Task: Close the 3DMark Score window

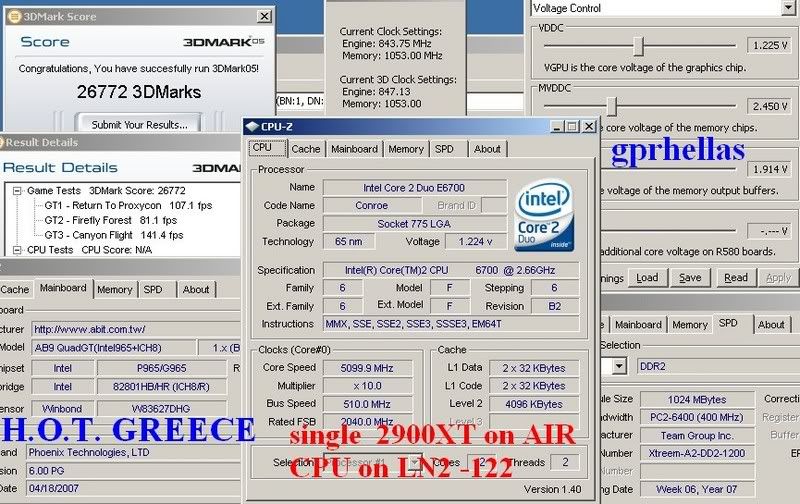Action: (x=264, y=17)
